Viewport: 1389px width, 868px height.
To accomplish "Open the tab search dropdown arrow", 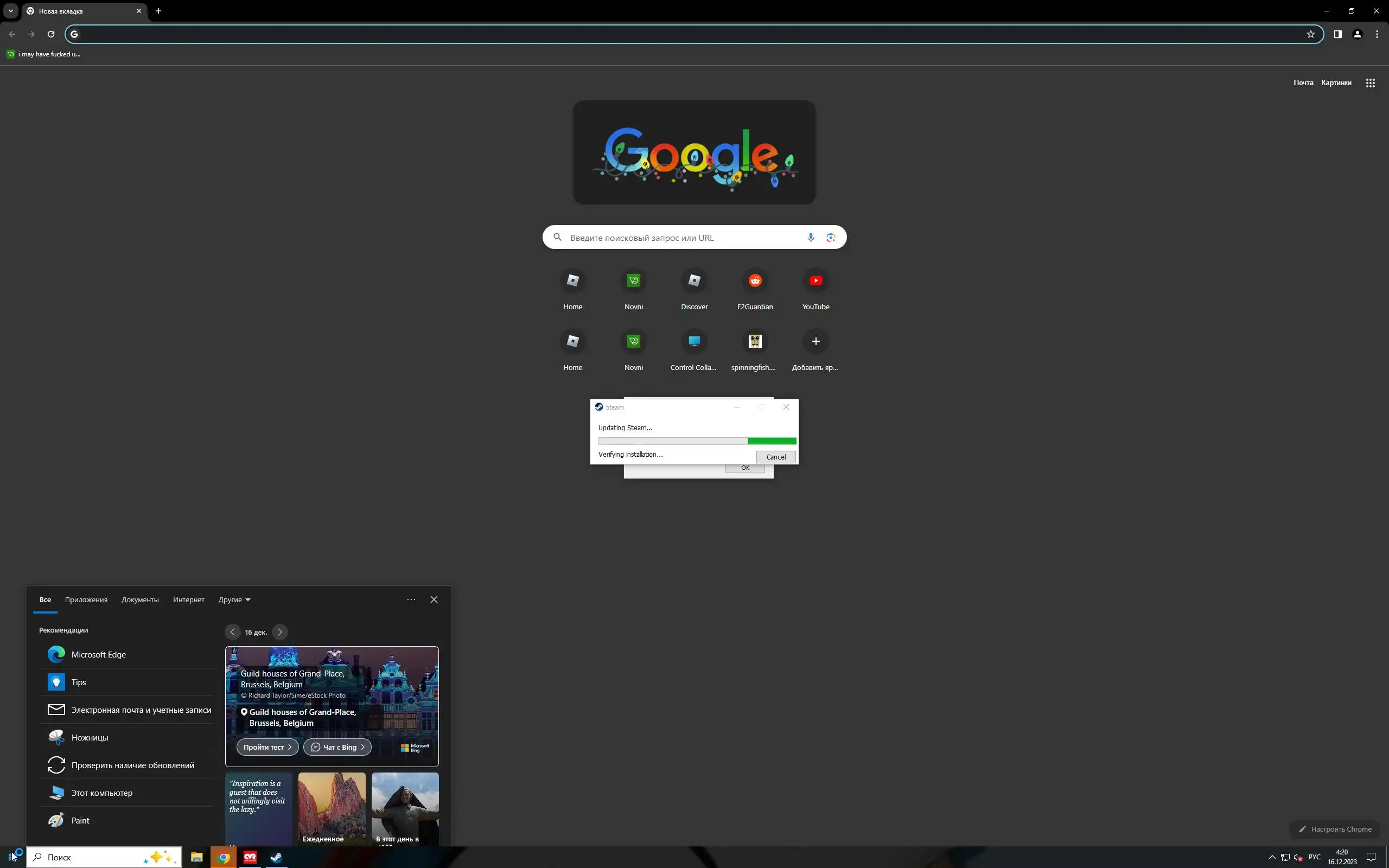I will [10, 11].
